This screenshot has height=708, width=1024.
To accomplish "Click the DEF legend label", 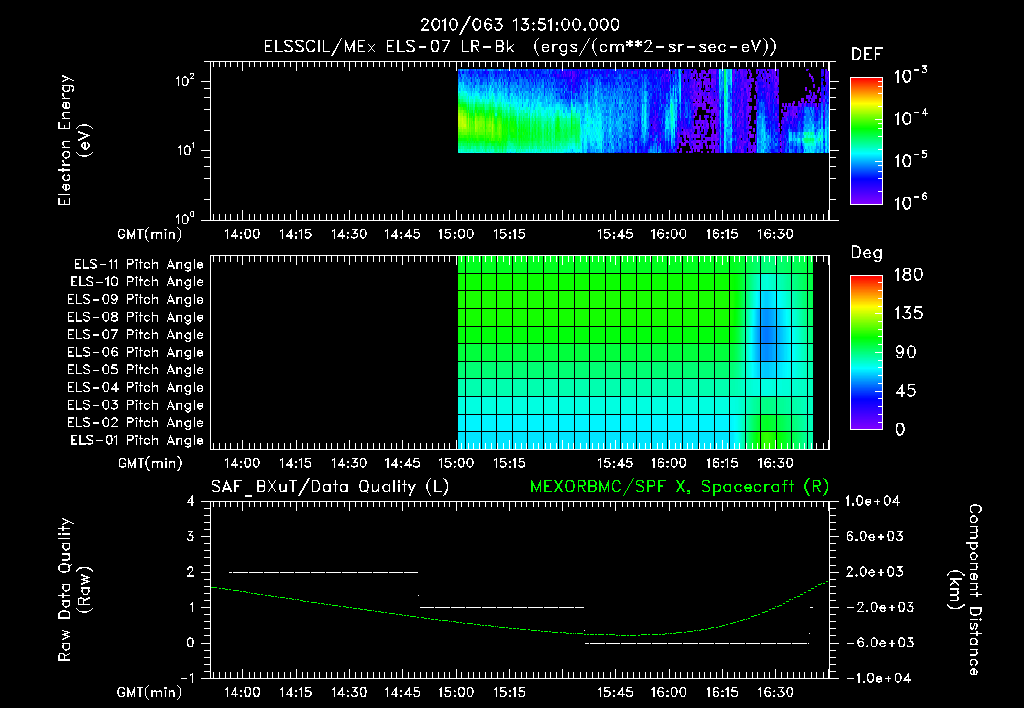I will pyautogui.click(x=867, y=54).
